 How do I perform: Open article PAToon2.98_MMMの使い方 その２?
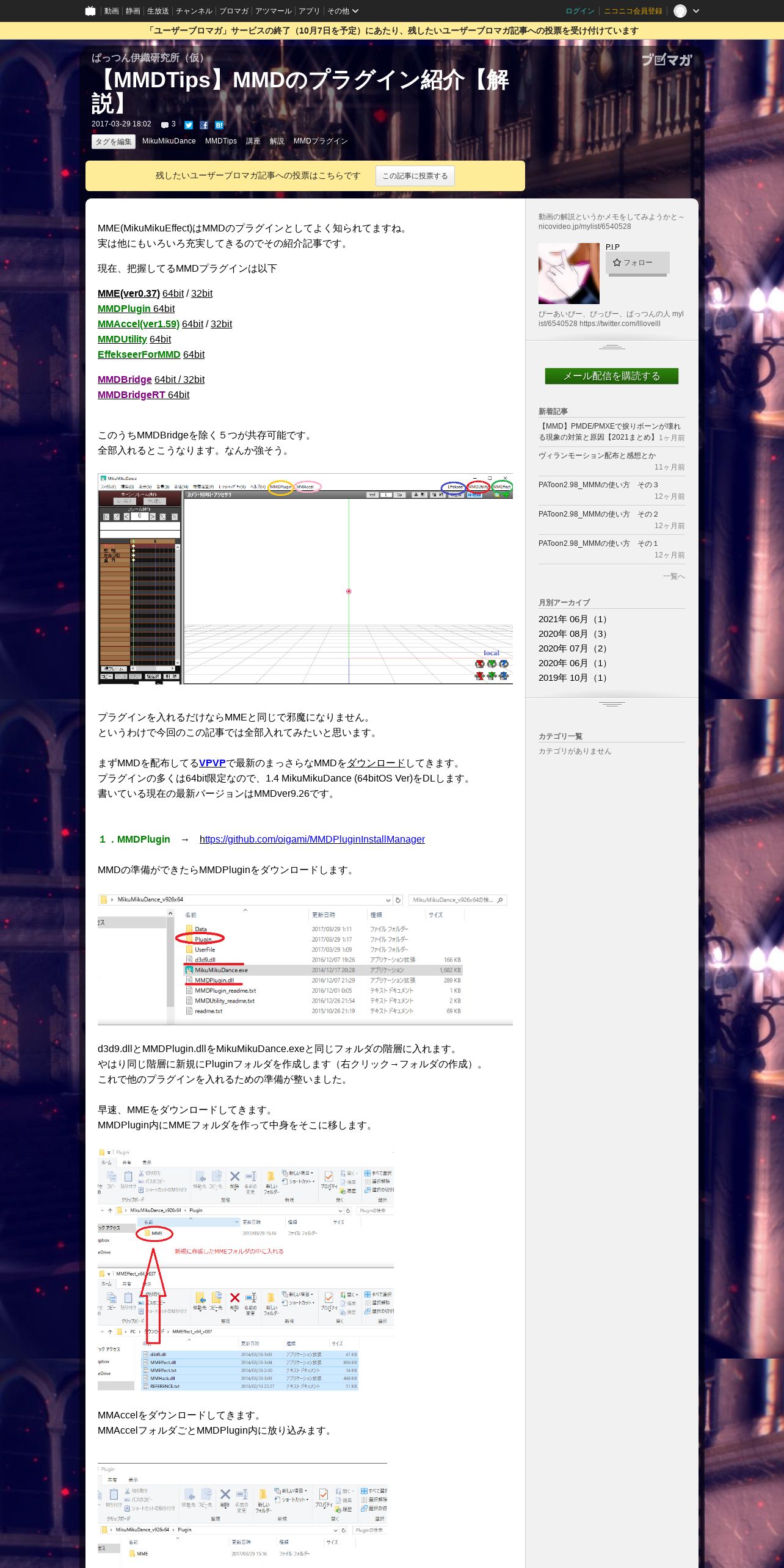click(x=598, y=514)
